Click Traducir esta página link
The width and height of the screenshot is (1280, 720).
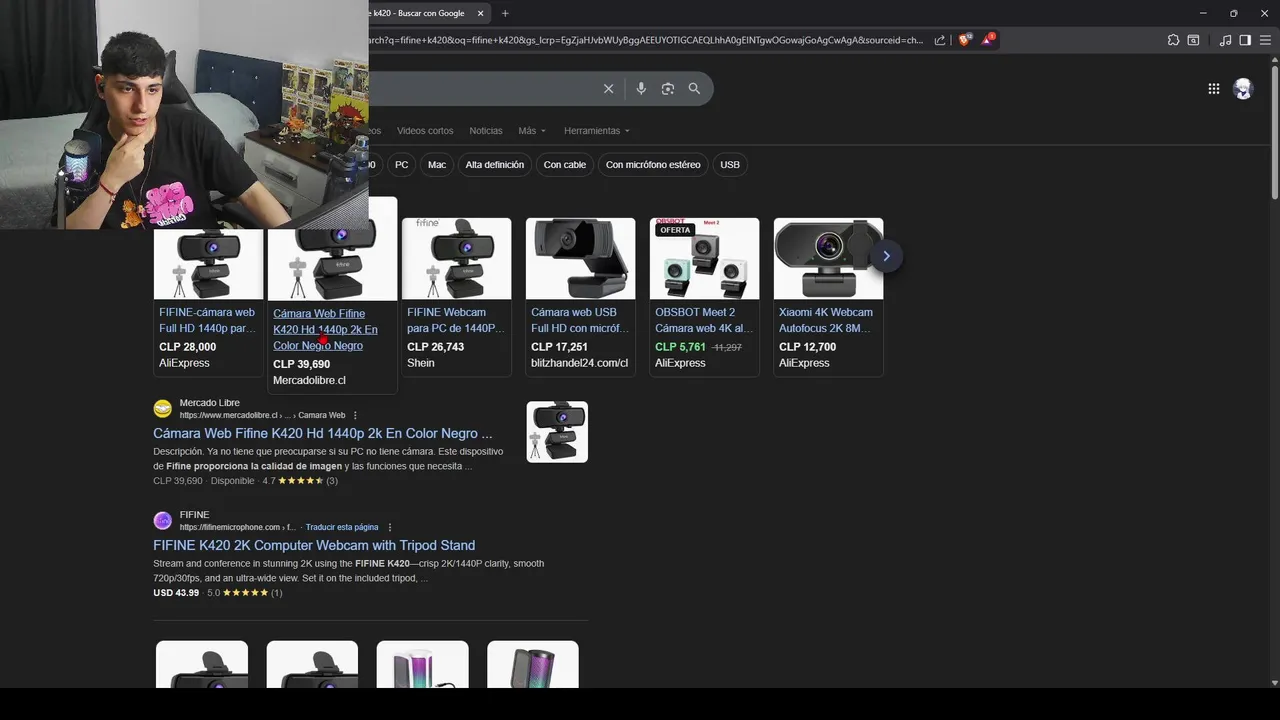pos(342,527)
